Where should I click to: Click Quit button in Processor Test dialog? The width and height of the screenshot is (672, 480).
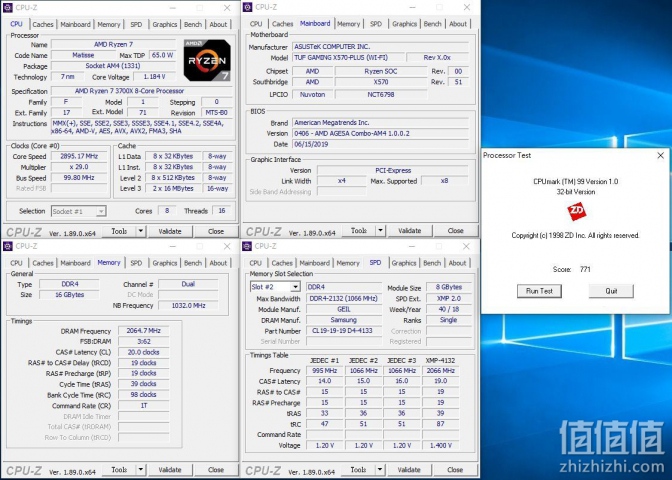pos(611,291)
